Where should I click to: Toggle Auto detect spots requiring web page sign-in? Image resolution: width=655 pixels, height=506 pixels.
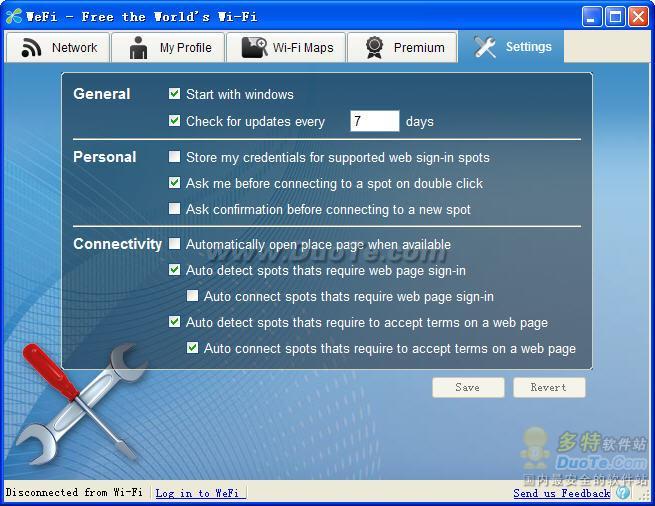tap(175, 270)
